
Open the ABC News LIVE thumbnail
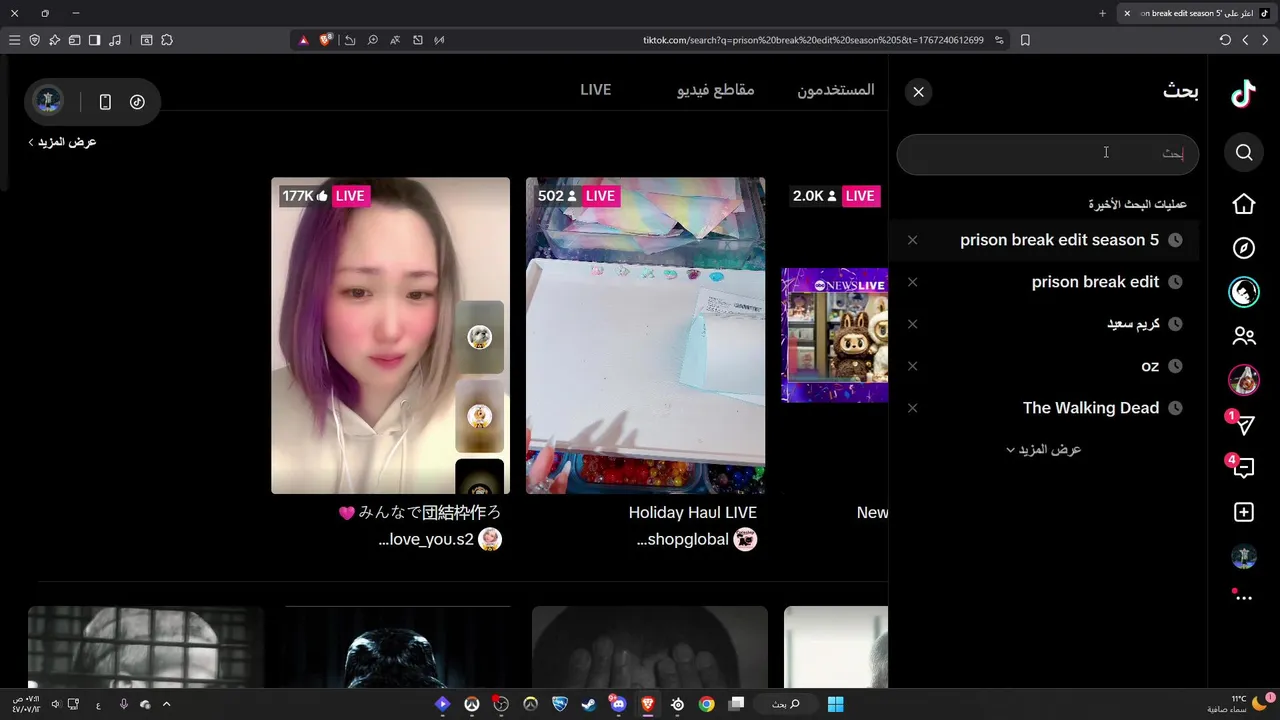(x=835, y=336)
